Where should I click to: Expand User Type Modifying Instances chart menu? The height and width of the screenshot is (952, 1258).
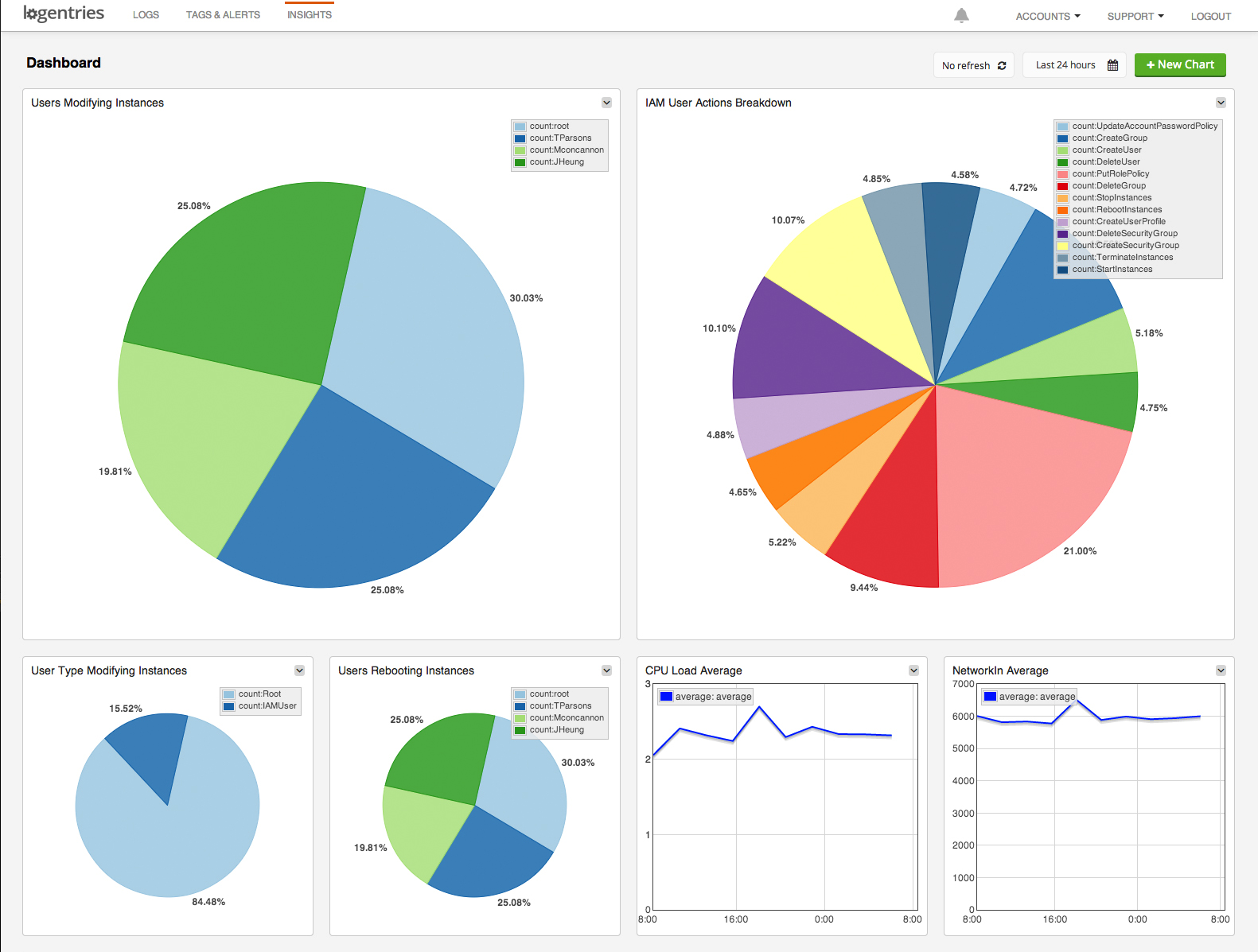click(299, 670)
